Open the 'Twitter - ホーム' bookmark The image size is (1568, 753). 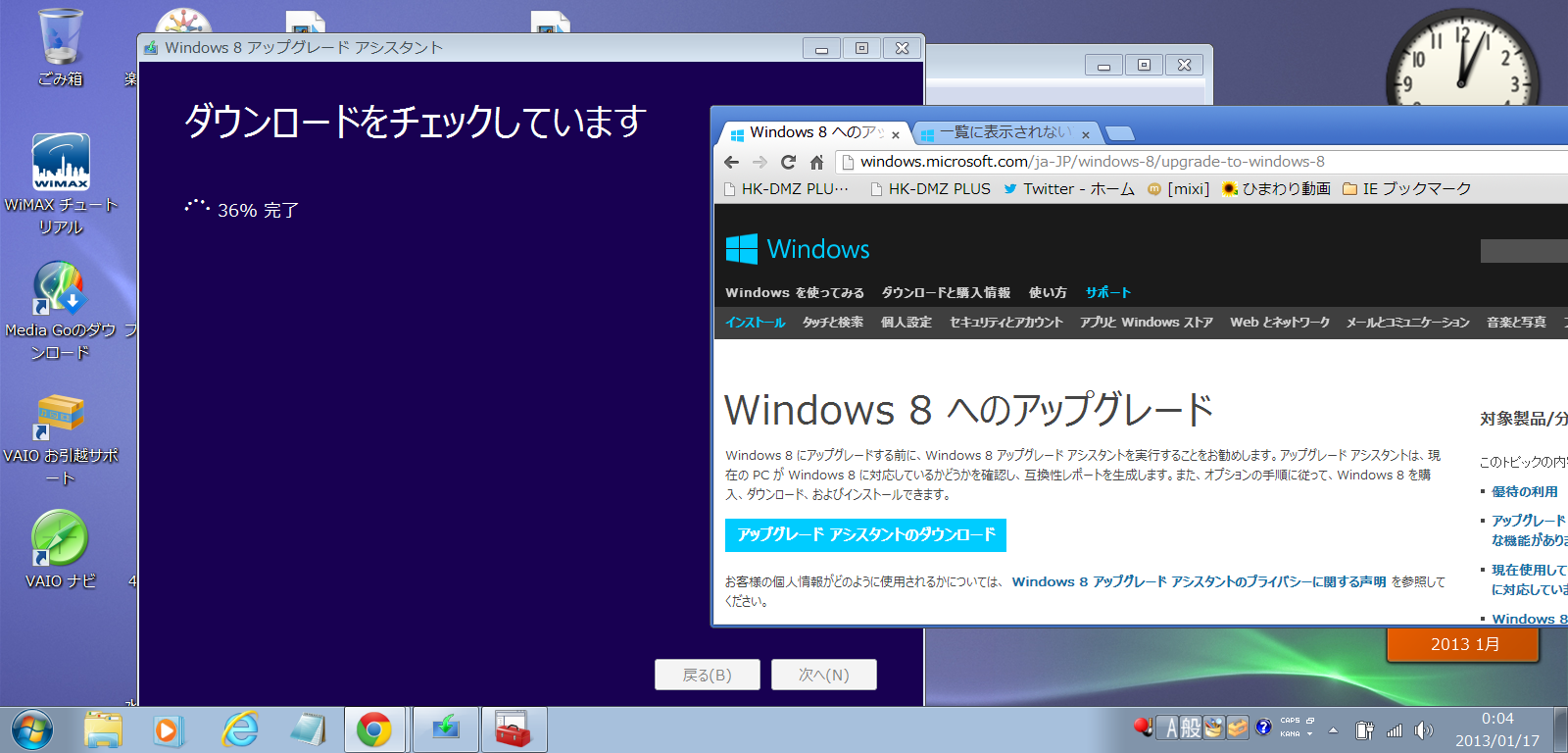(x=1069, y=189)
